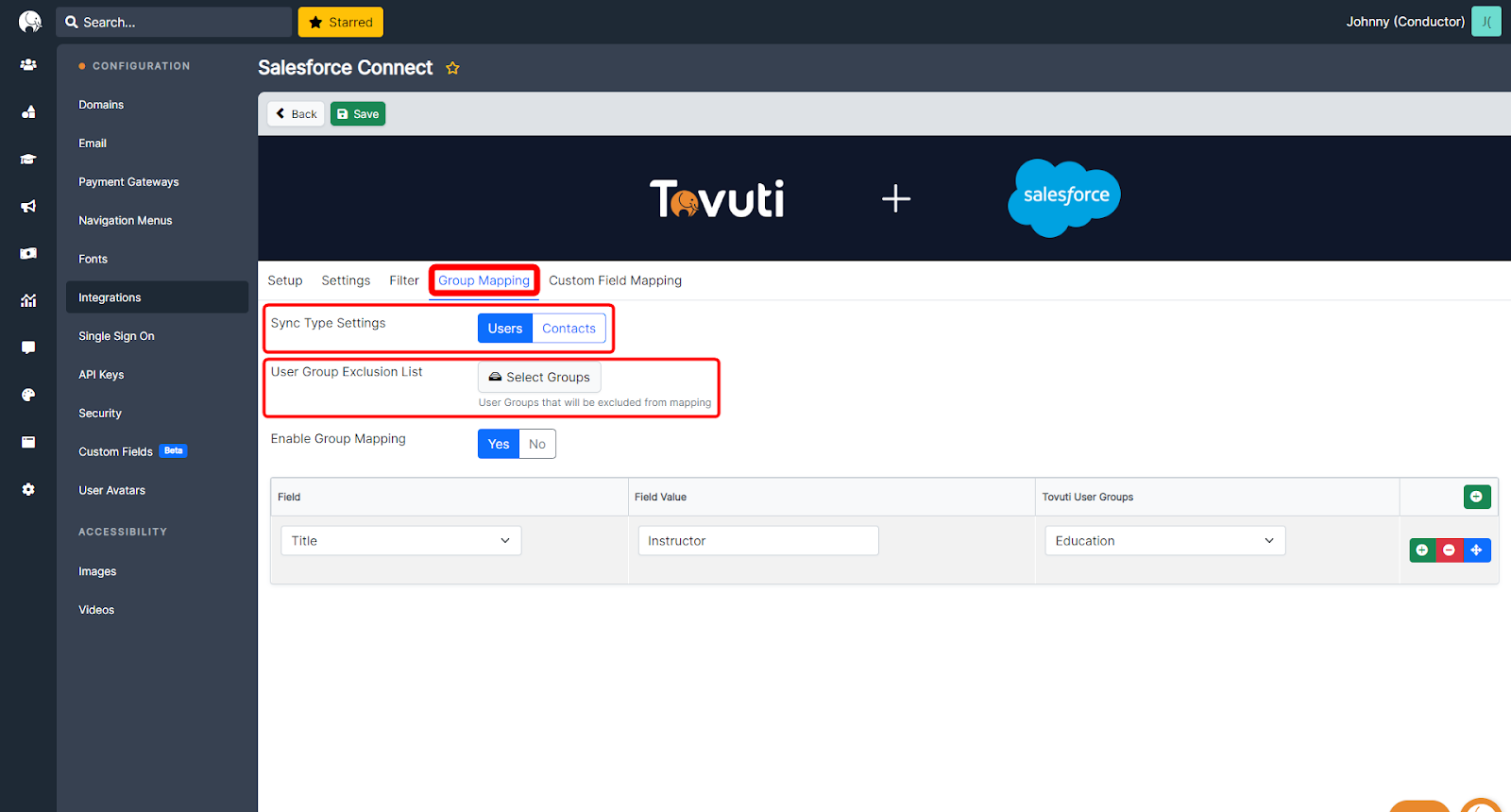Open Domains in configuration menu
Viewport: 1511px width, 812px height.
(x=101, y=105)
